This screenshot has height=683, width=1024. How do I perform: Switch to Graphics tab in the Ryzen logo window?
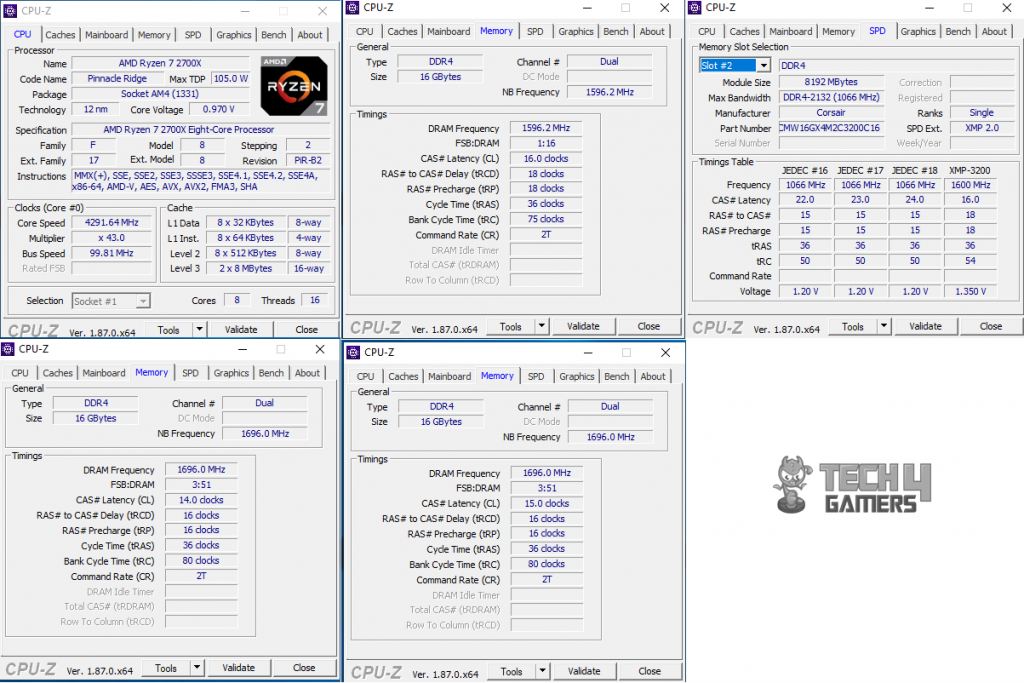(x=234, y=35)
